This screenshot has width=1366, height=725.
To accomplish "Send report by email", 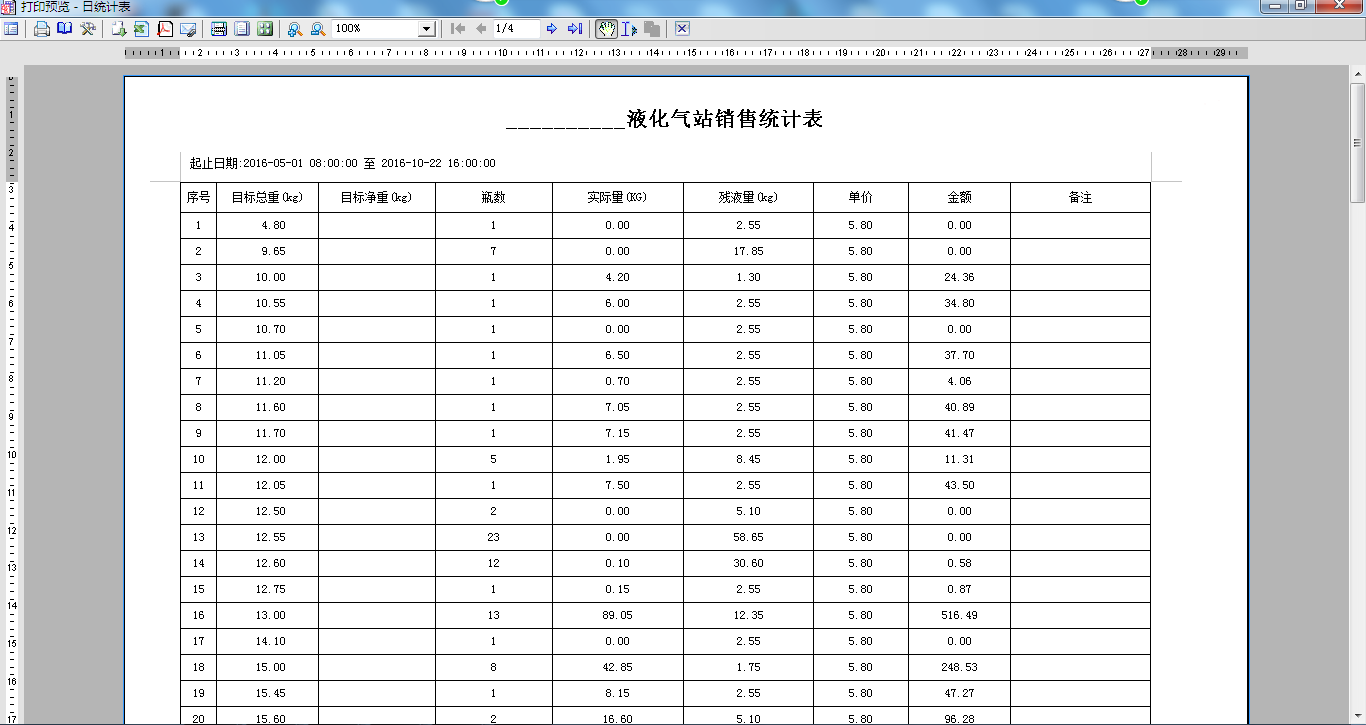I will pyautogui.click(x=187, y=29).
